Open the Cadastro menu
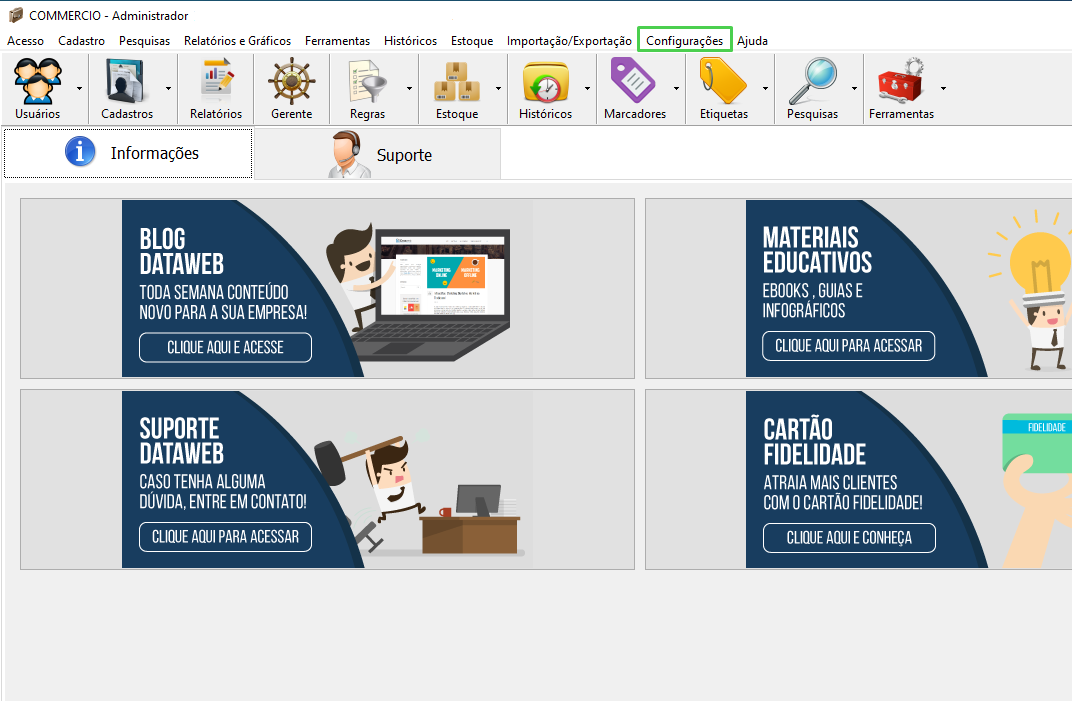1072x701 pixels. click(x=81, y=41)
